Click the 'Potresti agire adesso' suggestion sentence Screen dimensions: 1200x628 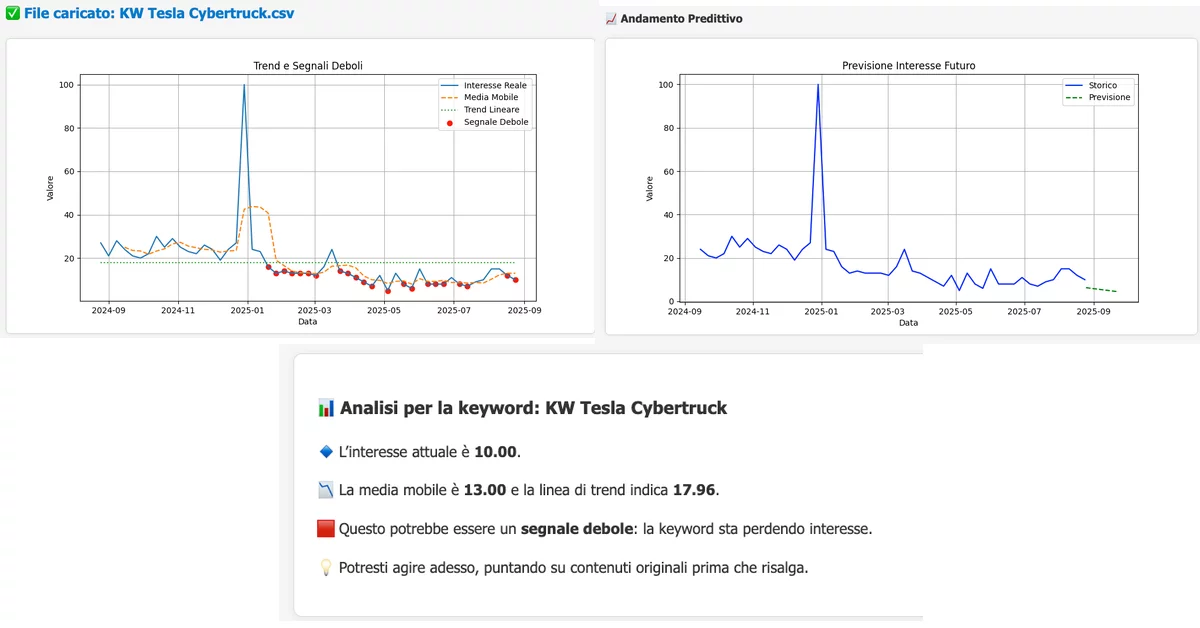[x=573, y=567]
